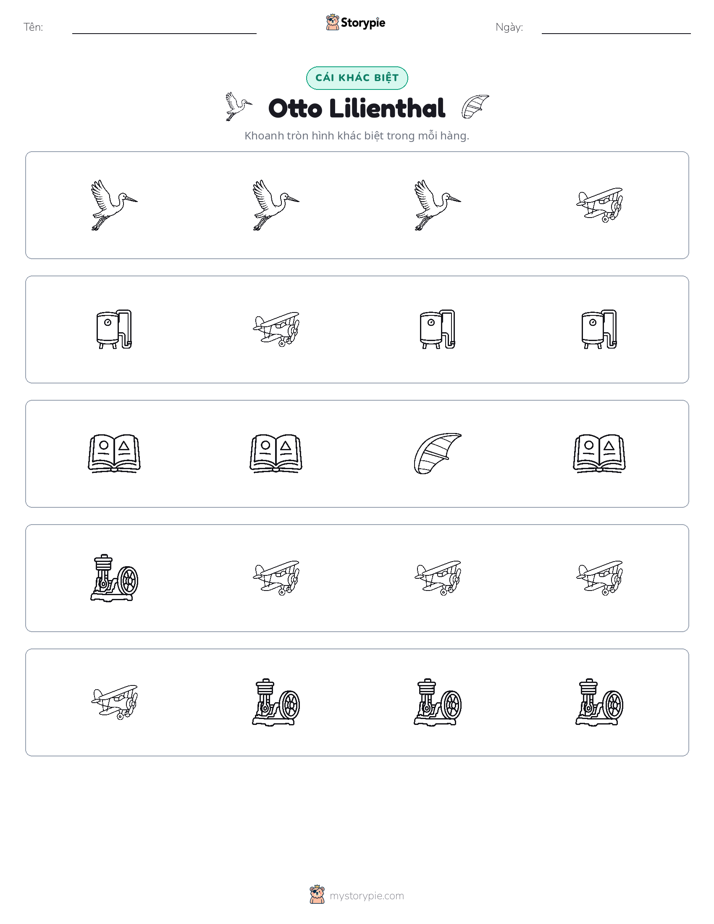Click the first stork in the first row

tap(114, 205)
